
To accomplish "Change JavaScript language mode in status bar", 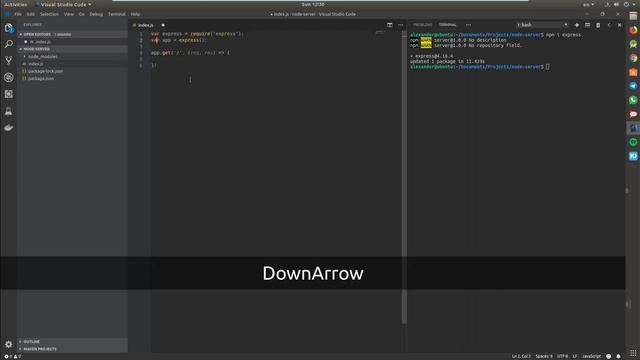I will click(x=591, y=356).
